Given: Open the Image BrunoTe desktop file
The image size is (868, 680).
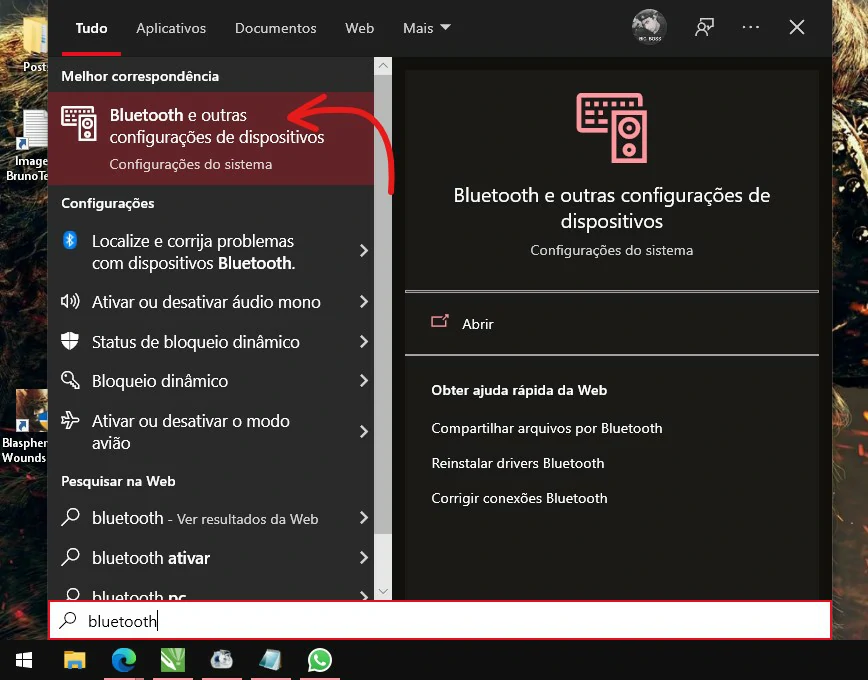Looking at the screenshot, I should (x=26, y=146).
